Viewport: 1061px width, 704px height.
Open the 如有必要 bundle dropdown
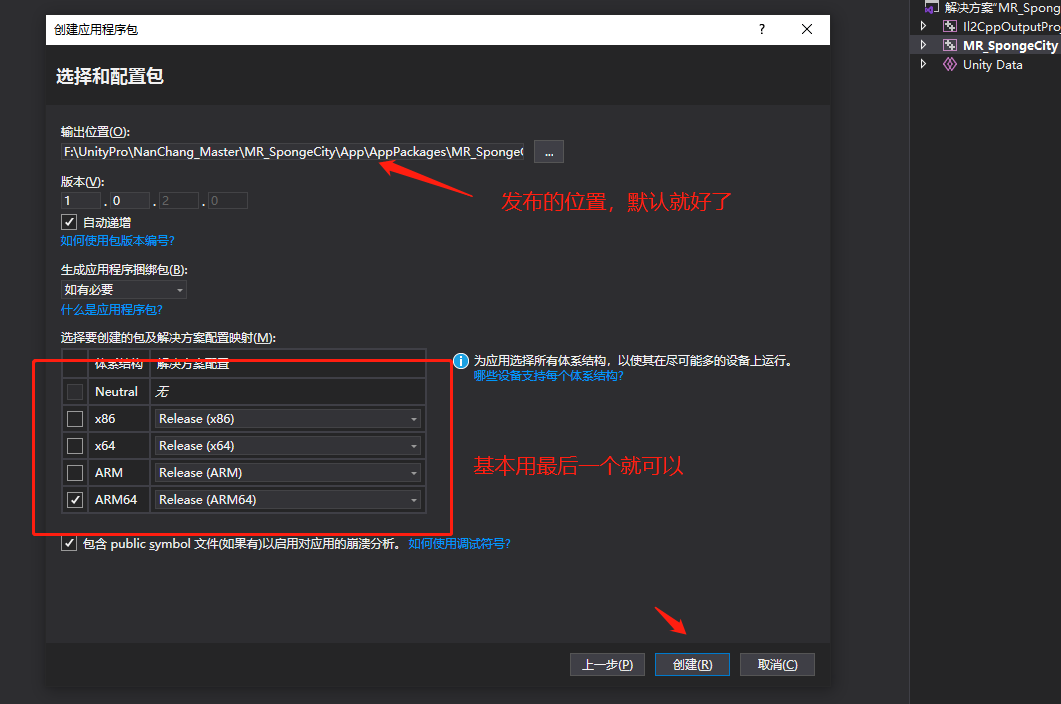coord(180,289)
